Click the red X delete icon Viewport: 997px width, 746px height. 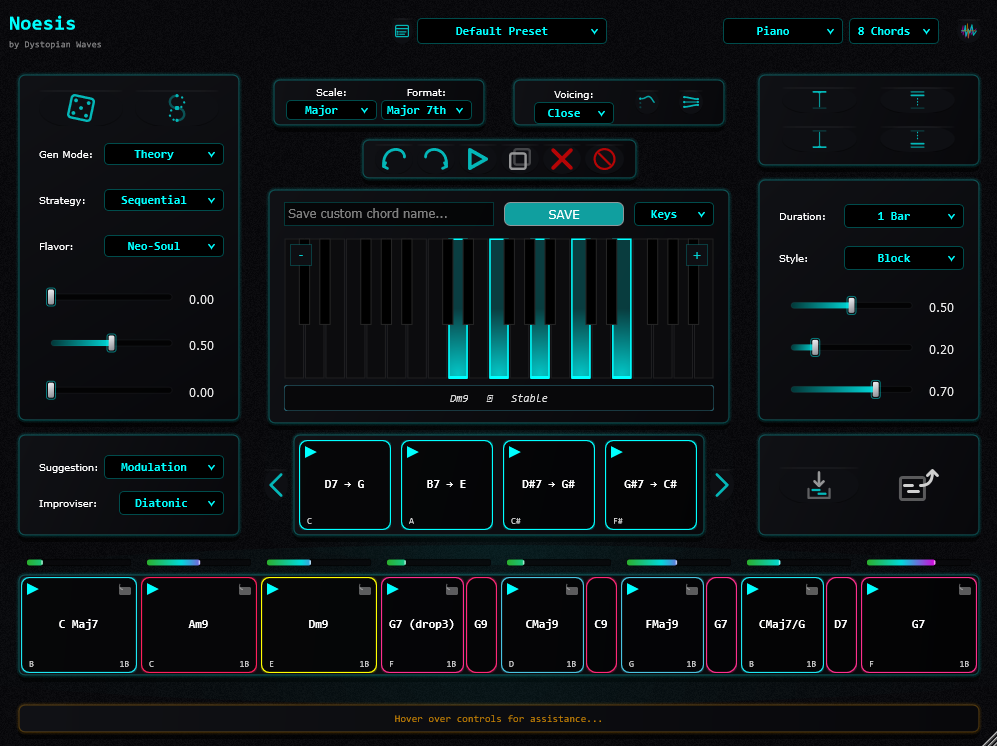click(x=561, y=159)
